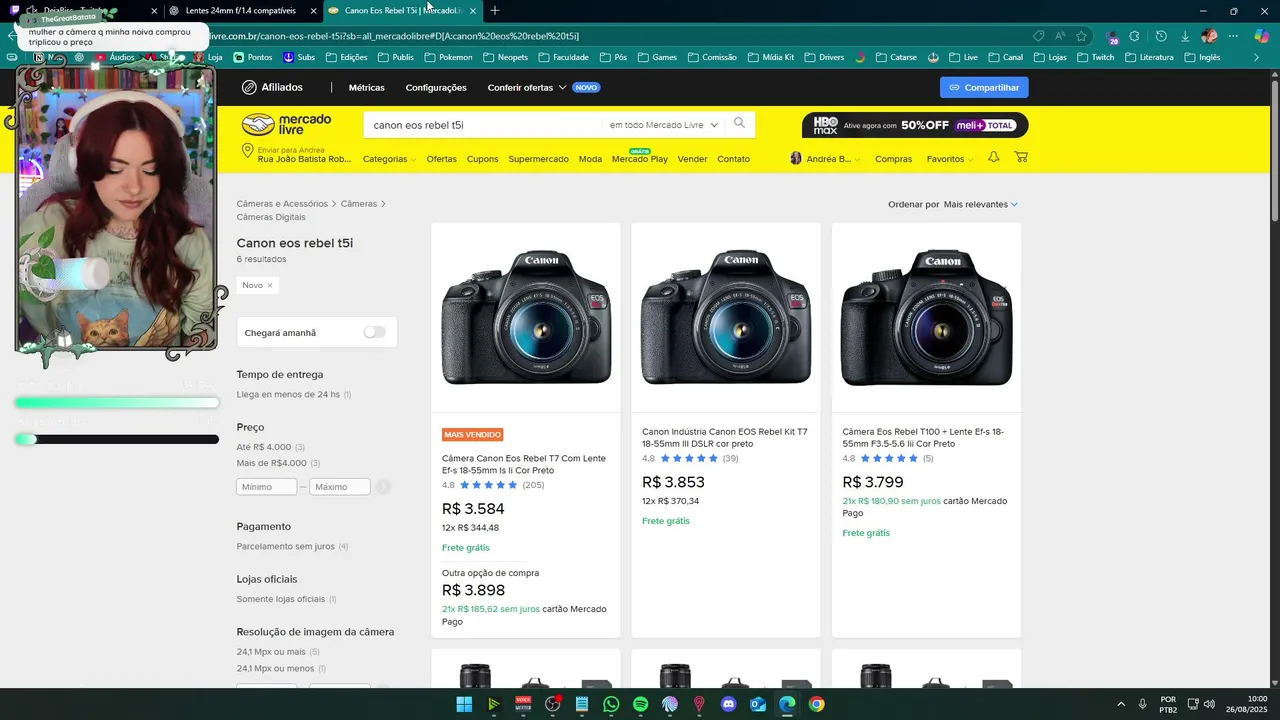Expand the Categorias menu
The image size is (1280, 720).
click(388, 159)
